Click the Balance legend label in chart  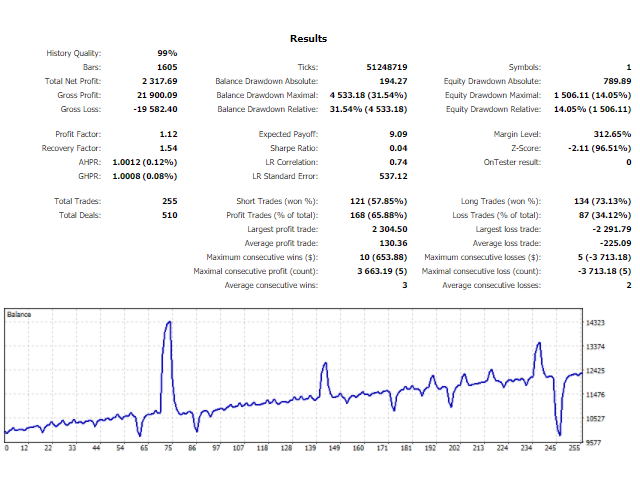pyautogui.click(x=20, y=314)
